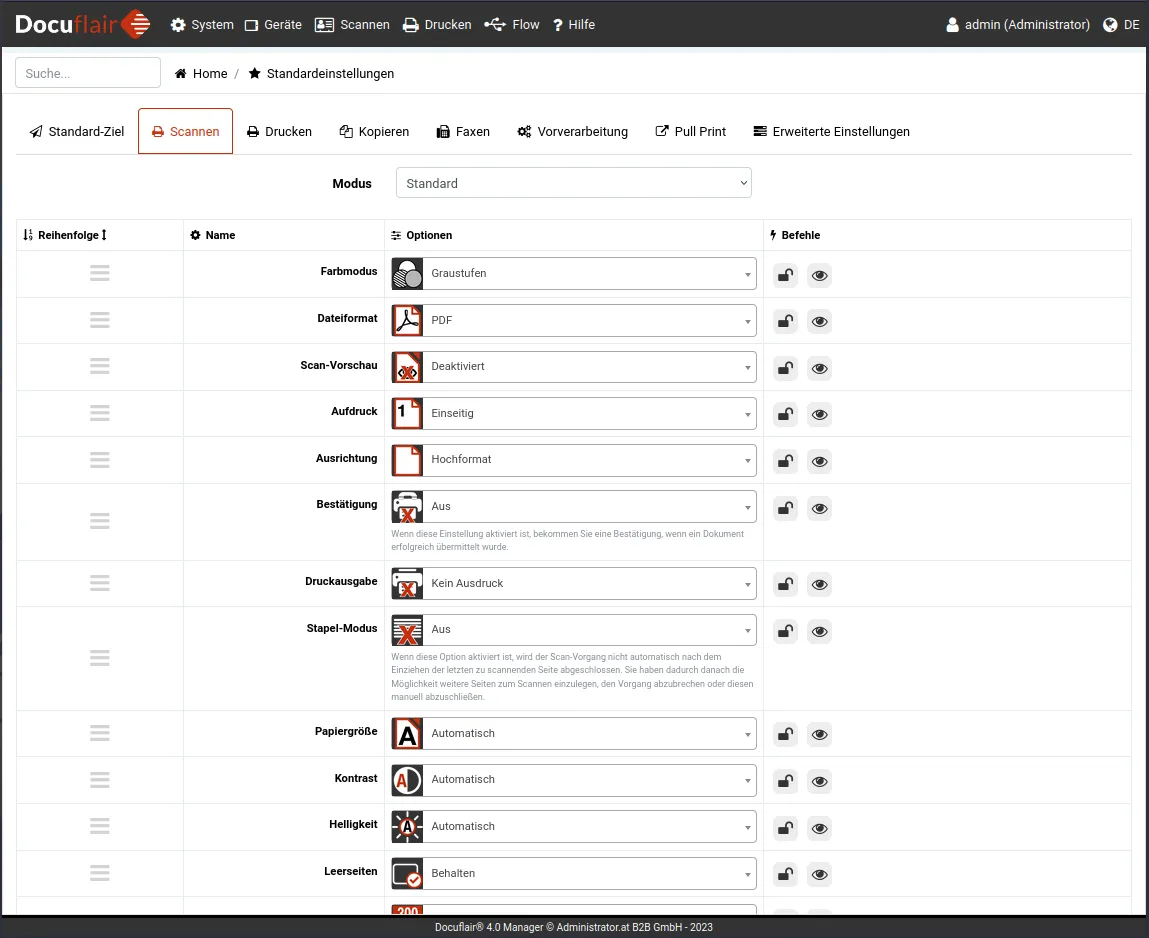Toggle visibility eye for Farbmodus

819,276
